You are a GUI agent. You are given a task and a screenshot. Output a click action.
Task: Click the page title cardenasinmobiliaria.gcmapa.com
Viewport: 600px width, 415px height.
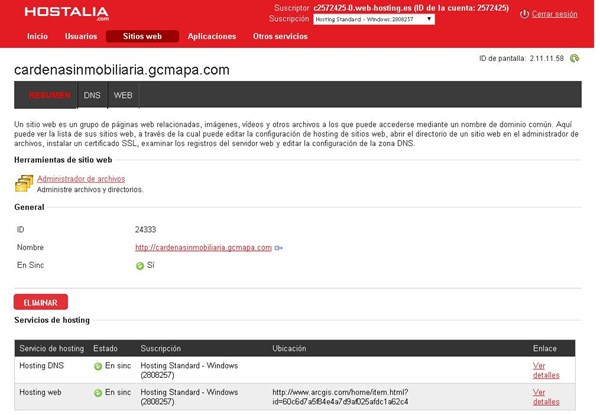122,70
